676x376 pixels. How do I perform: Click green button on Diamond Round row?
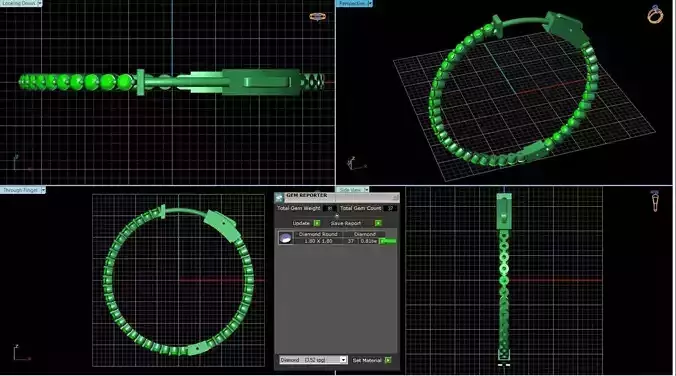(x=388, y=241)
